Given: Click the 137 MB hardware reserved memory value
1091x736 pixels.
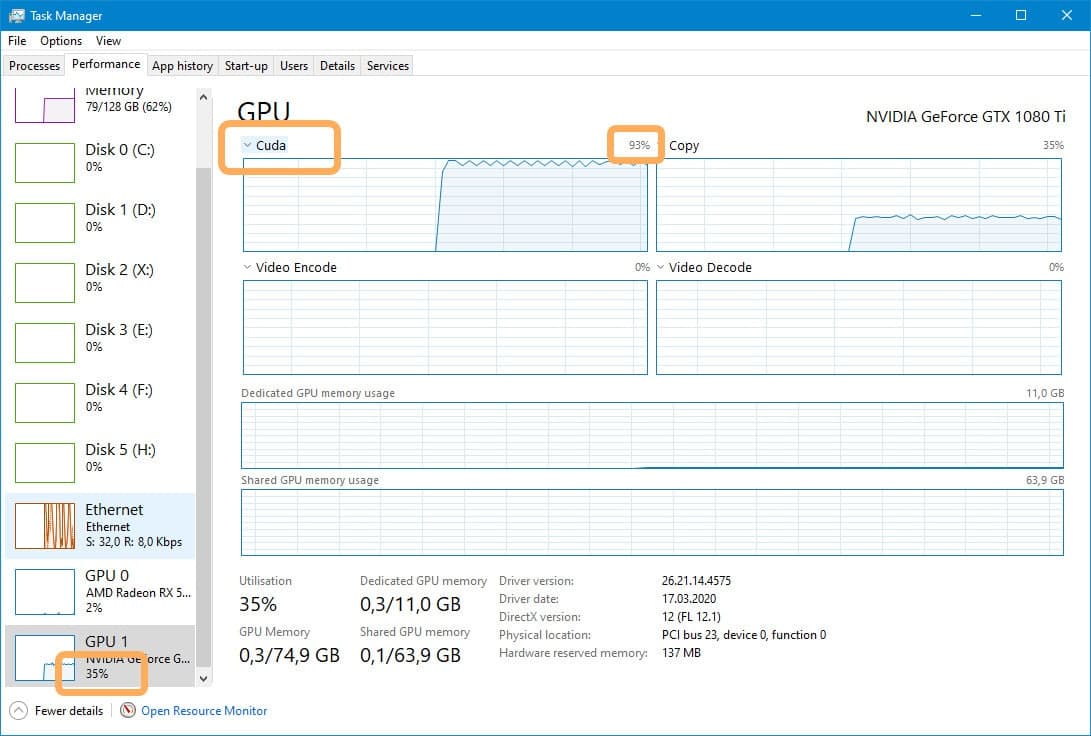Looking at the screenshot, I should [x=681, y=653].
